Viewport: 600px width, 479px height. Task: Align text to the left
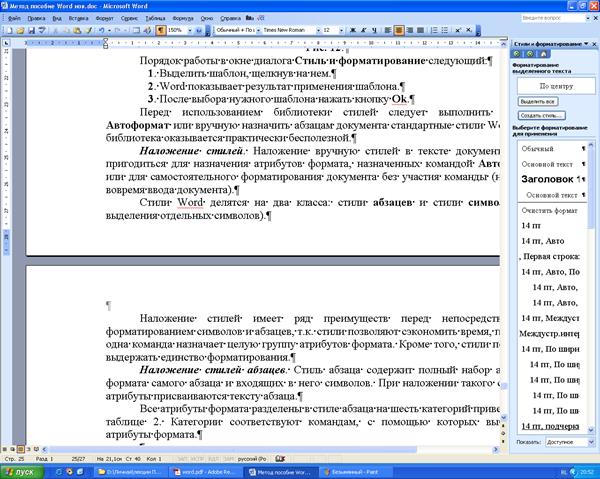[x=388, y=30]
